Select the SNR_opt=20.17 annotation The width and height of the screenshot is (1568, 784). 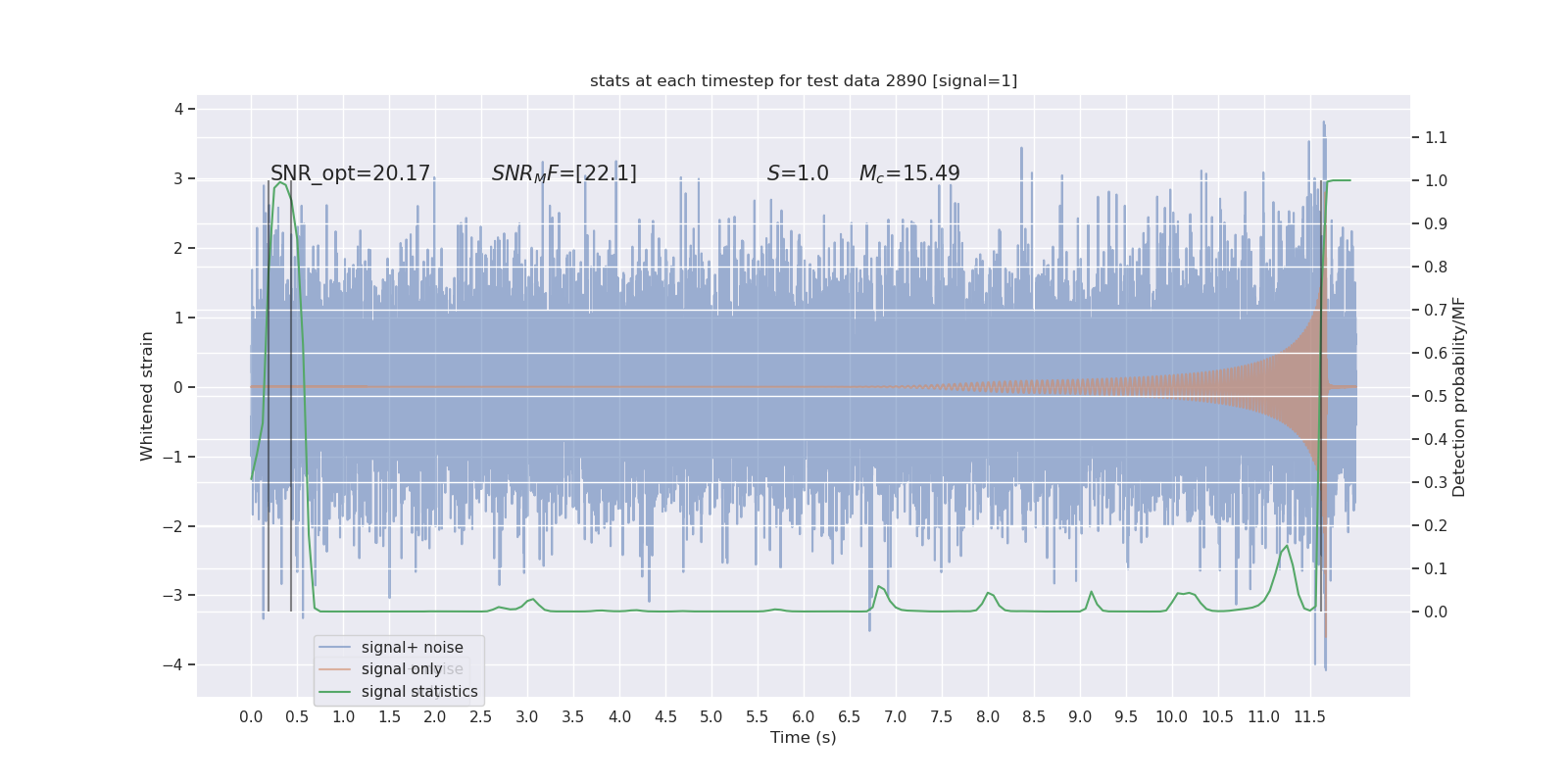351,173
